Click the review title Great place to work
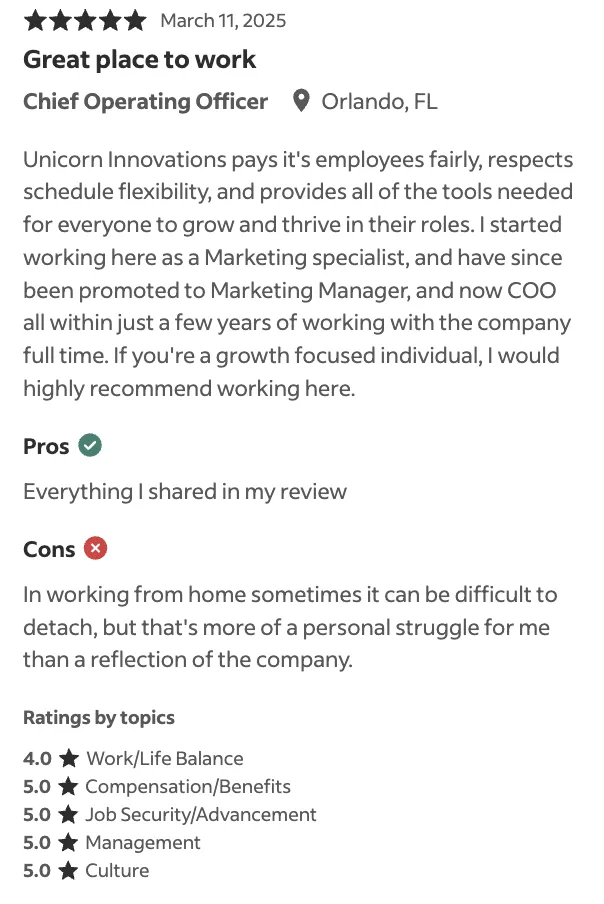The height and width of the screenshot is (904, 604). 139,59
